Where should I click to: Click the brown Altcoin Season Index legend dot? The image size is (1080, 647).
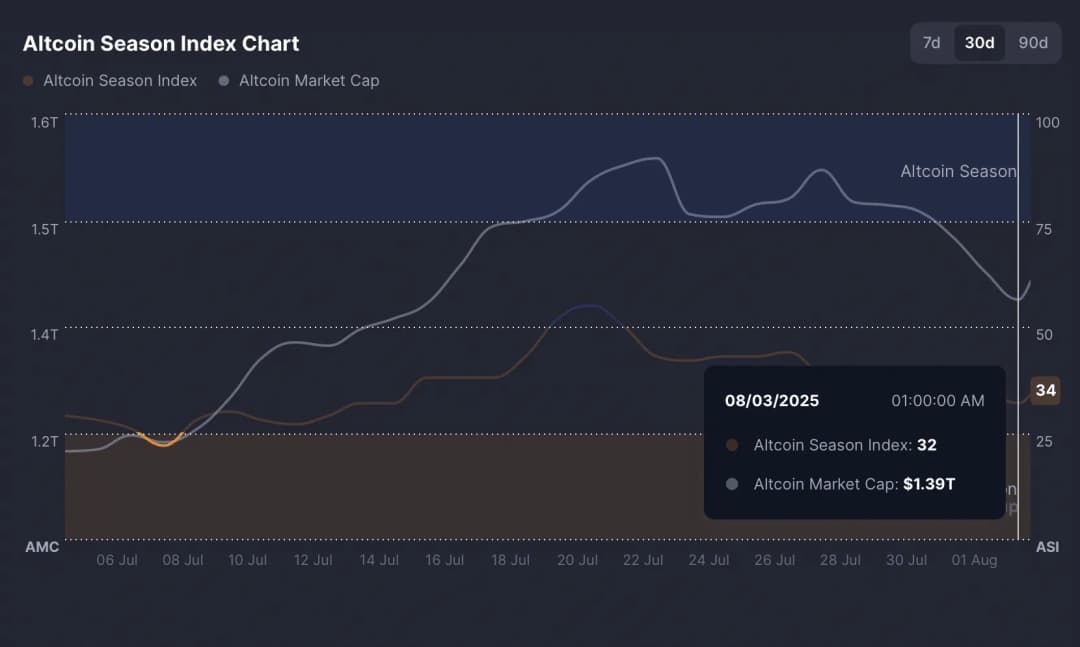coord(28,81)
